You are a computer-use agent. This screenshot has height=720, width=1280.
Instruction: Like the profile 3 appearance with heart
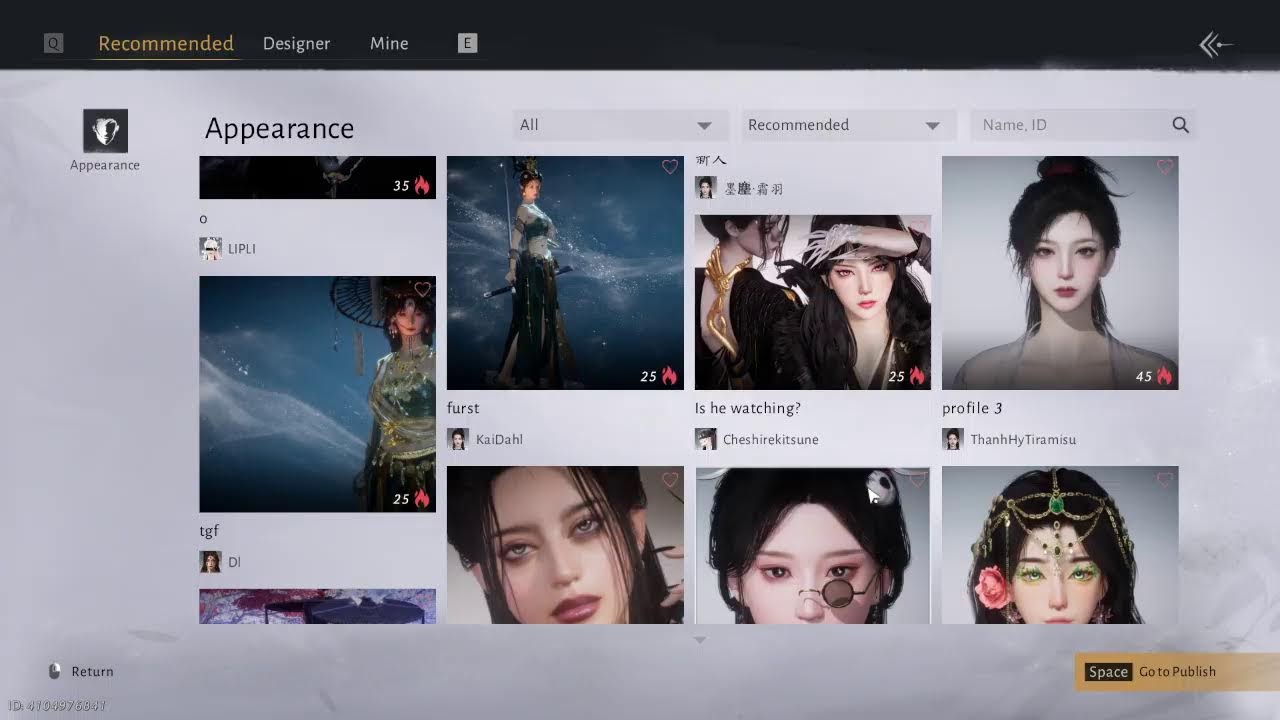tap(1165, 168)
